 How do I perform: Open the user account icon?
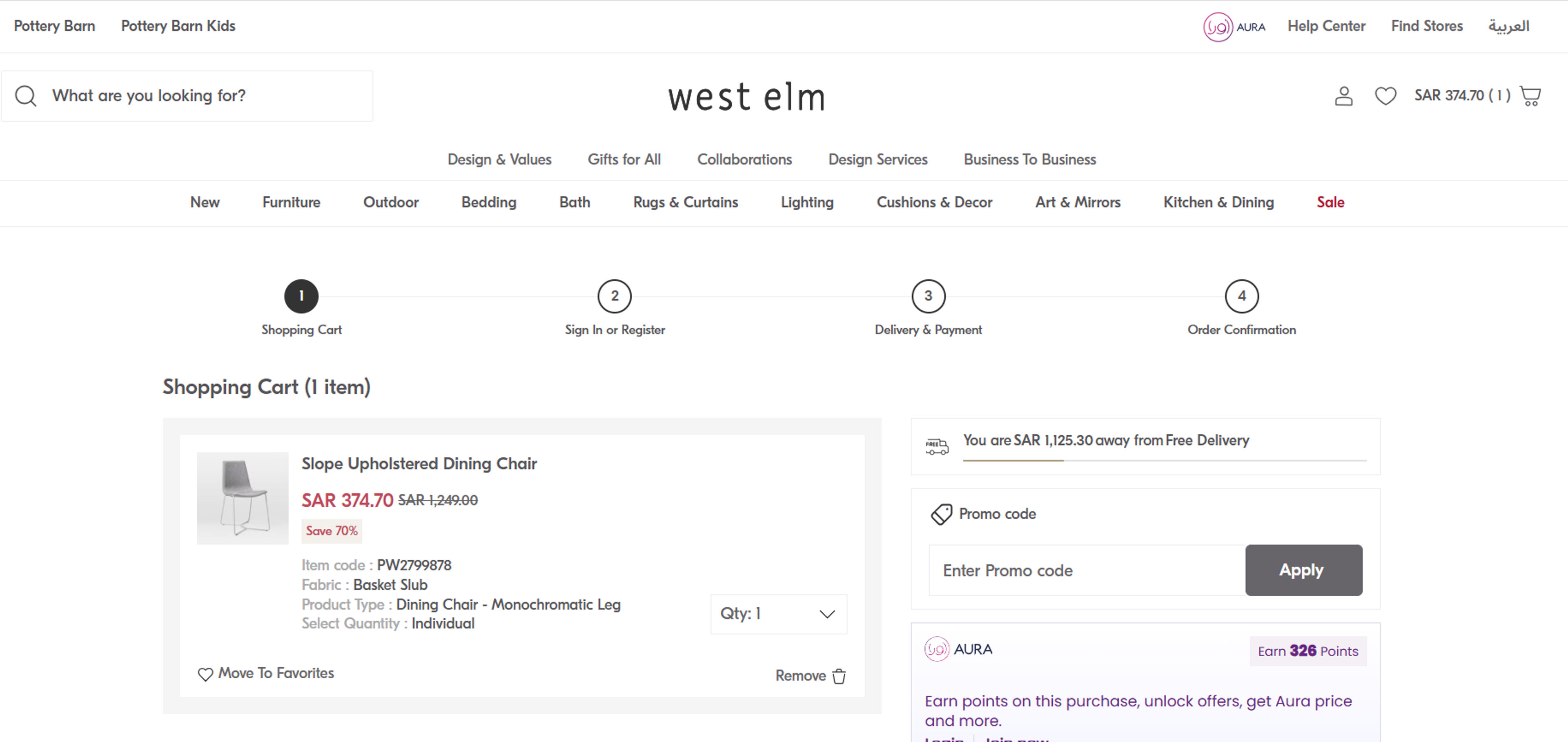[1343, 96]
